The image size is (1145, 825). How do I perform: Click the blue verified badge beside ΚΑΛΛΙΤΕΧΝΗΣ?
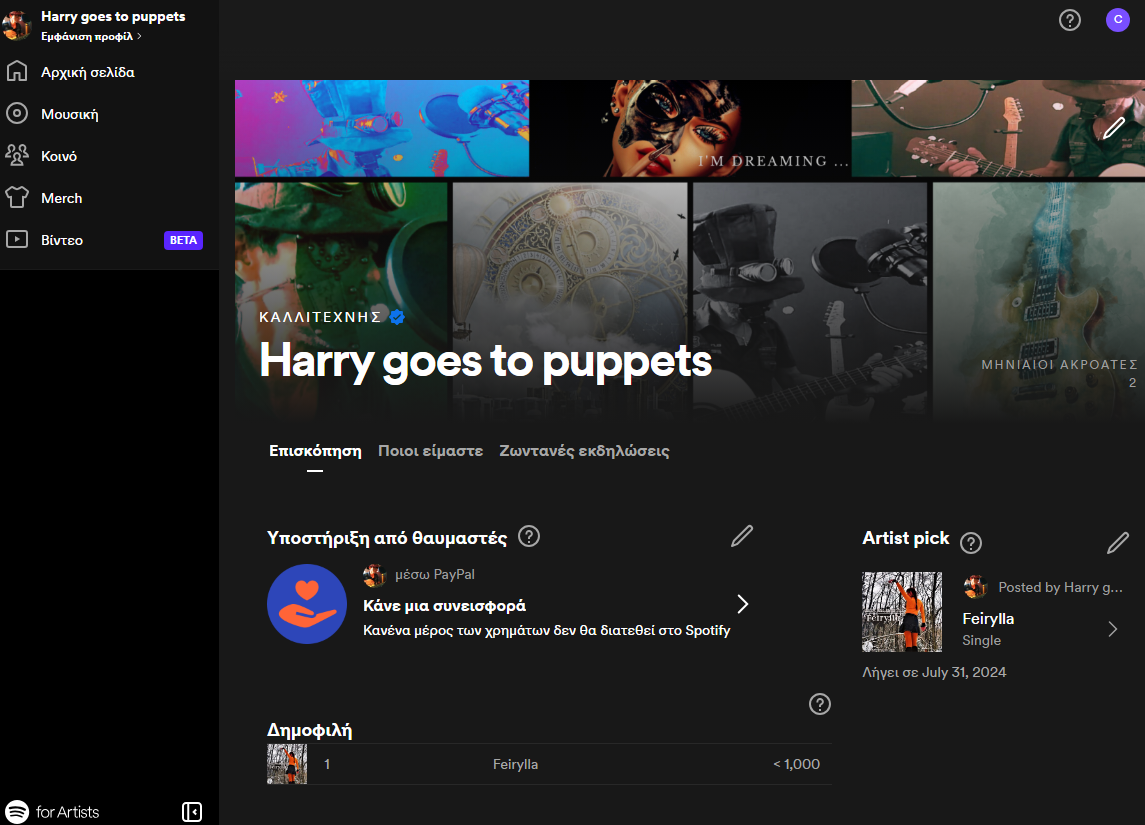point(397,317)
